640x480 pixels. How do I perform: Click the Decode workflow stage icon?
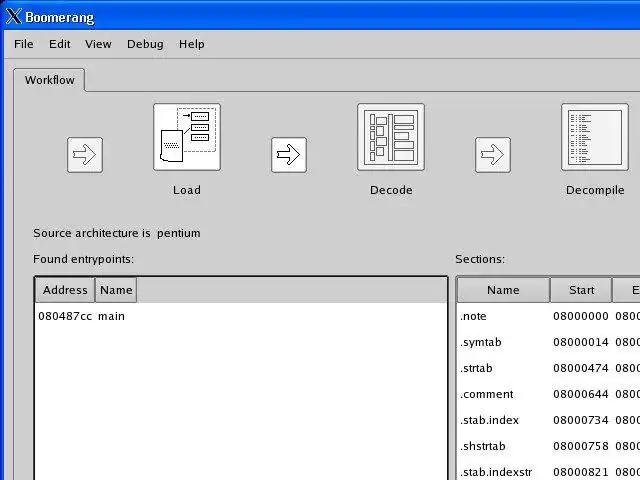[x=391, y=137]
